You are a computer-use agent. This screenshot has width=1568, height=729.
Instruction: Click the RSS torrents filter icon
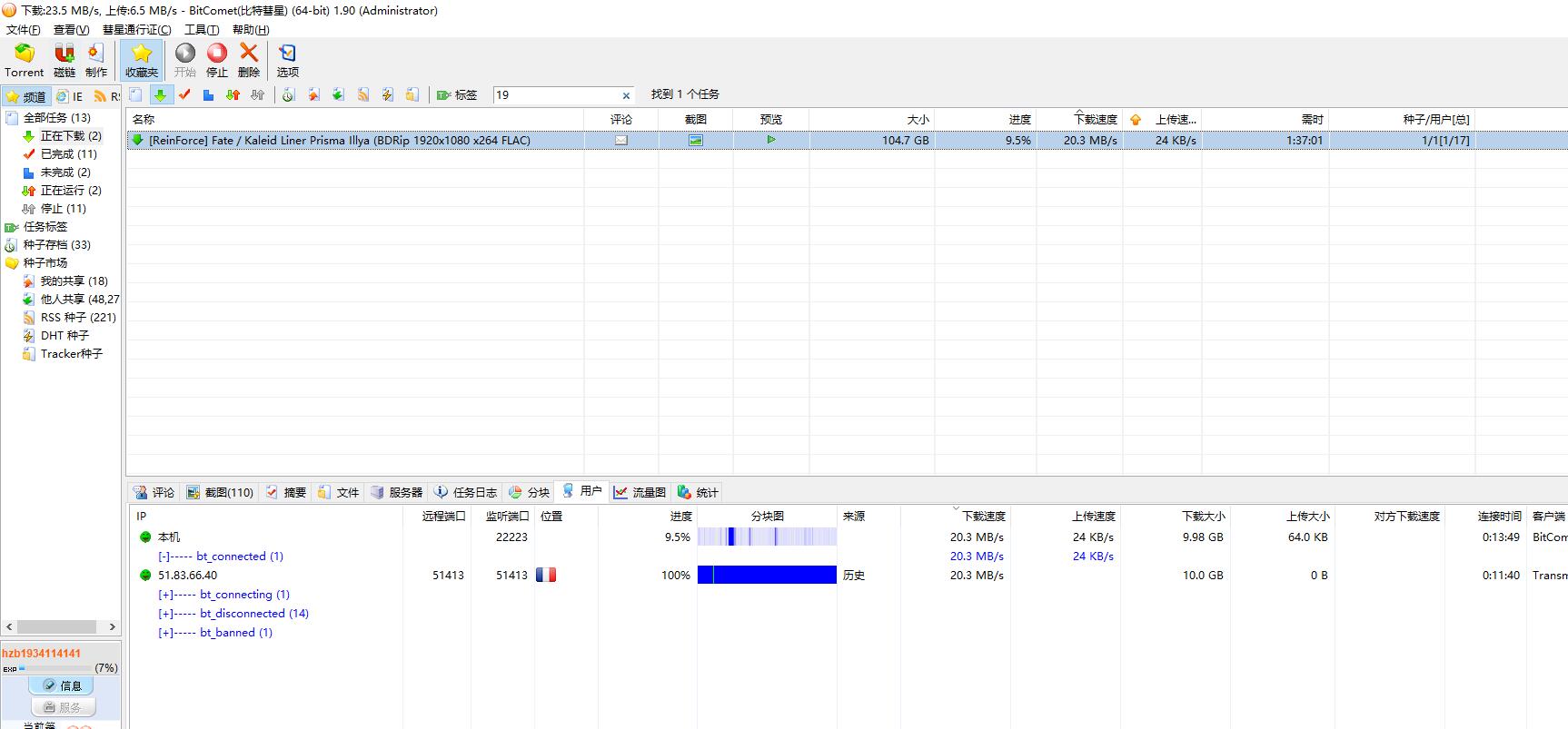[x=362, y=94]
